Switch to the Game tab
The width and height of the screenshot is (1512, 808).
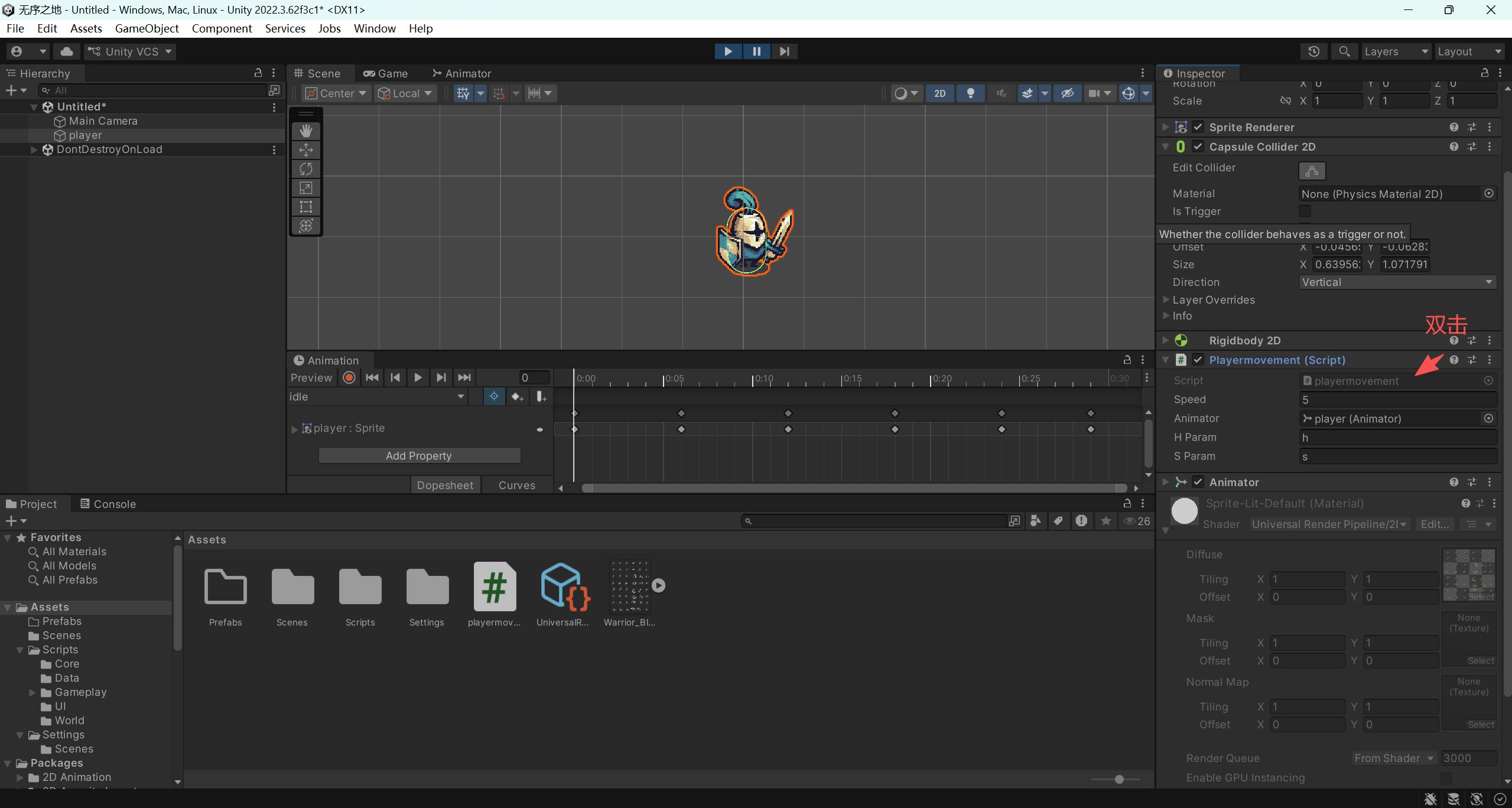pyautogui.click(x=385, y=74)
